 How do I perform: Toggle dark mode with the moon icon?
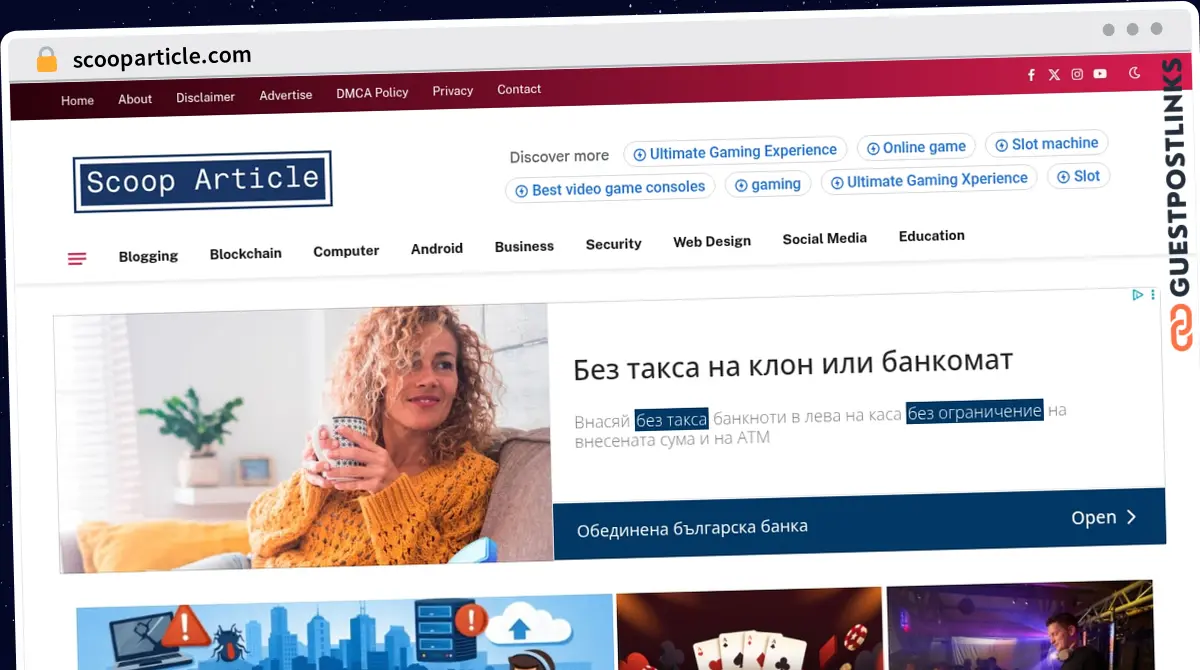click(1135, 73)
